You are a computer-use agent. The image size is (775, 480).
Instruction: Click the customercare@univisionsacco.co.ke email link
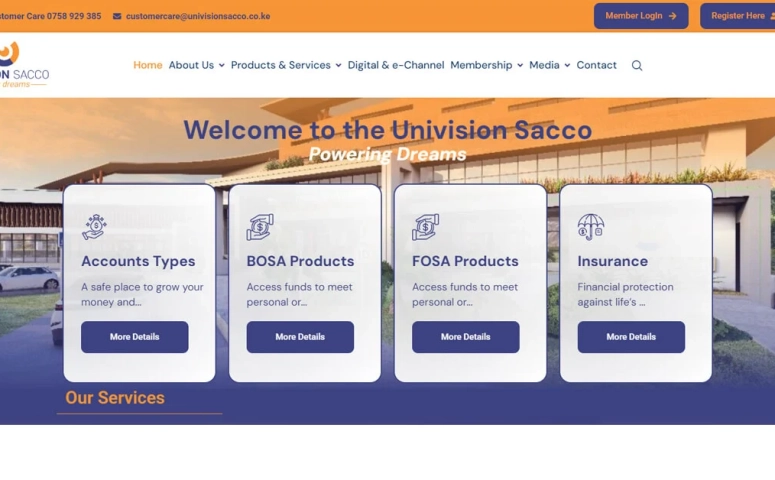[198, 16]
